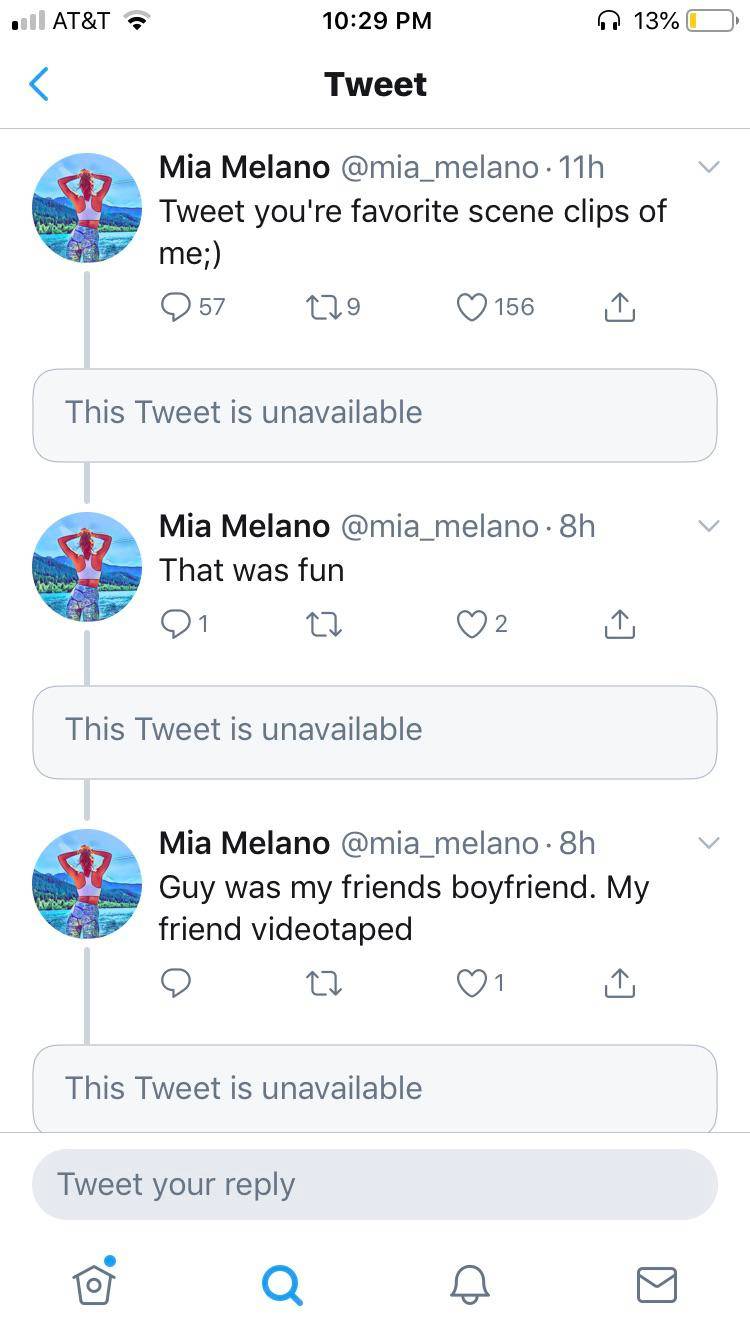Open Mia Melano's profile from the first tweet
Screen dimensions: 750x1334
coord(244,167)
